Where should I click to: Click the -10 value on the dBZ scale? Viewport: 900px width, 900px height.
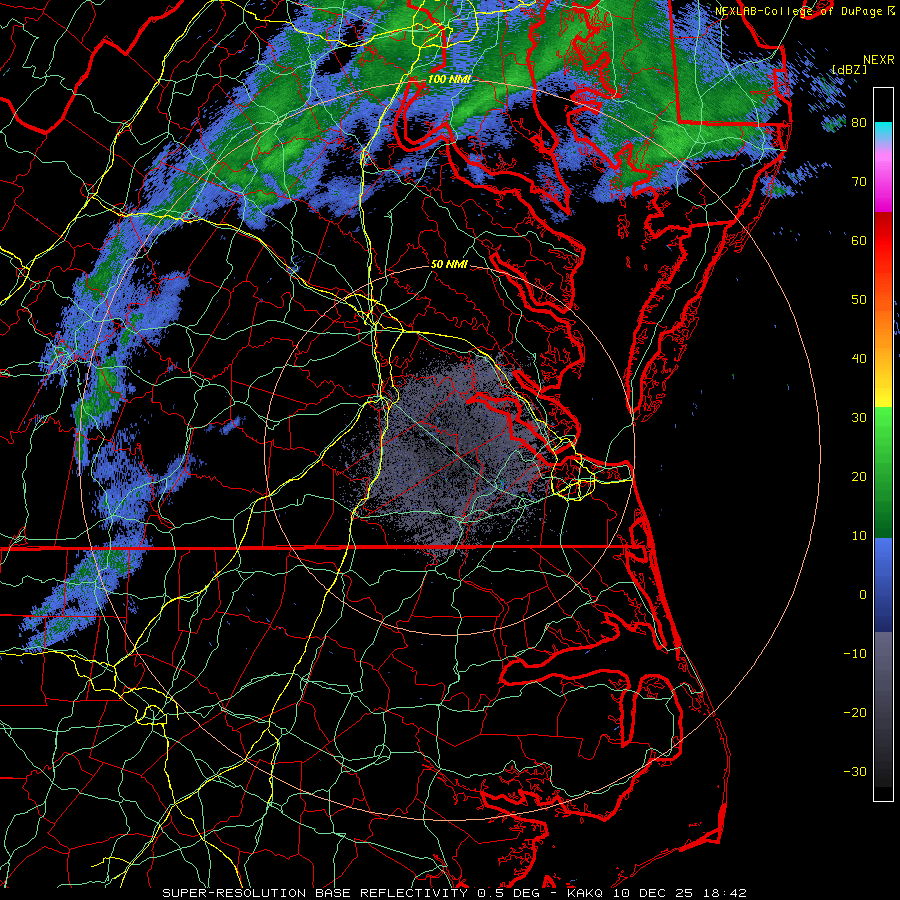point(855,654)
